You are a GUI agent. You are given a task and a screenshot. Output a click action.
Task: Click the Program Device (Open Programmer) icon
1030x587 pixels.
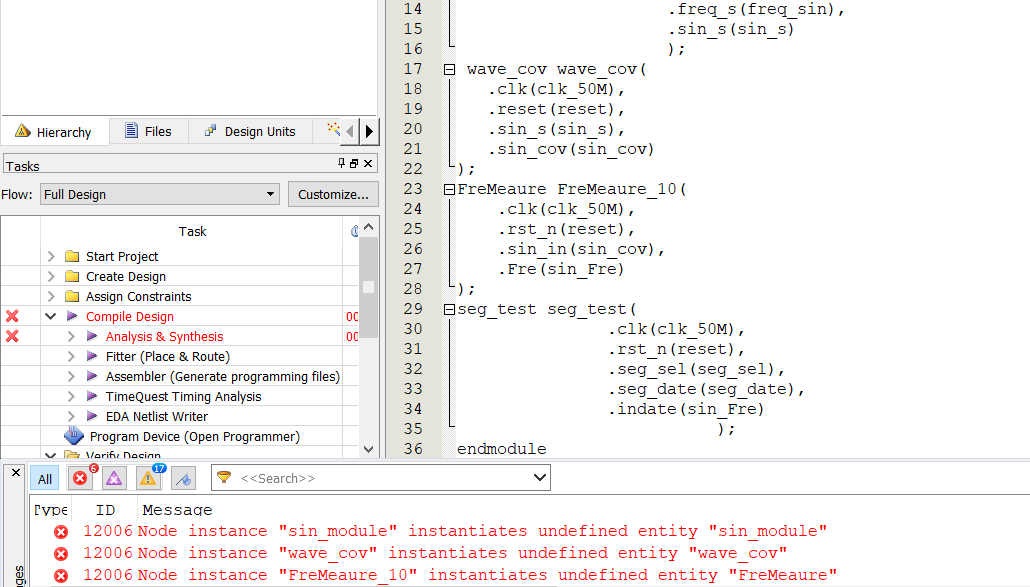[x=73, y=436]
